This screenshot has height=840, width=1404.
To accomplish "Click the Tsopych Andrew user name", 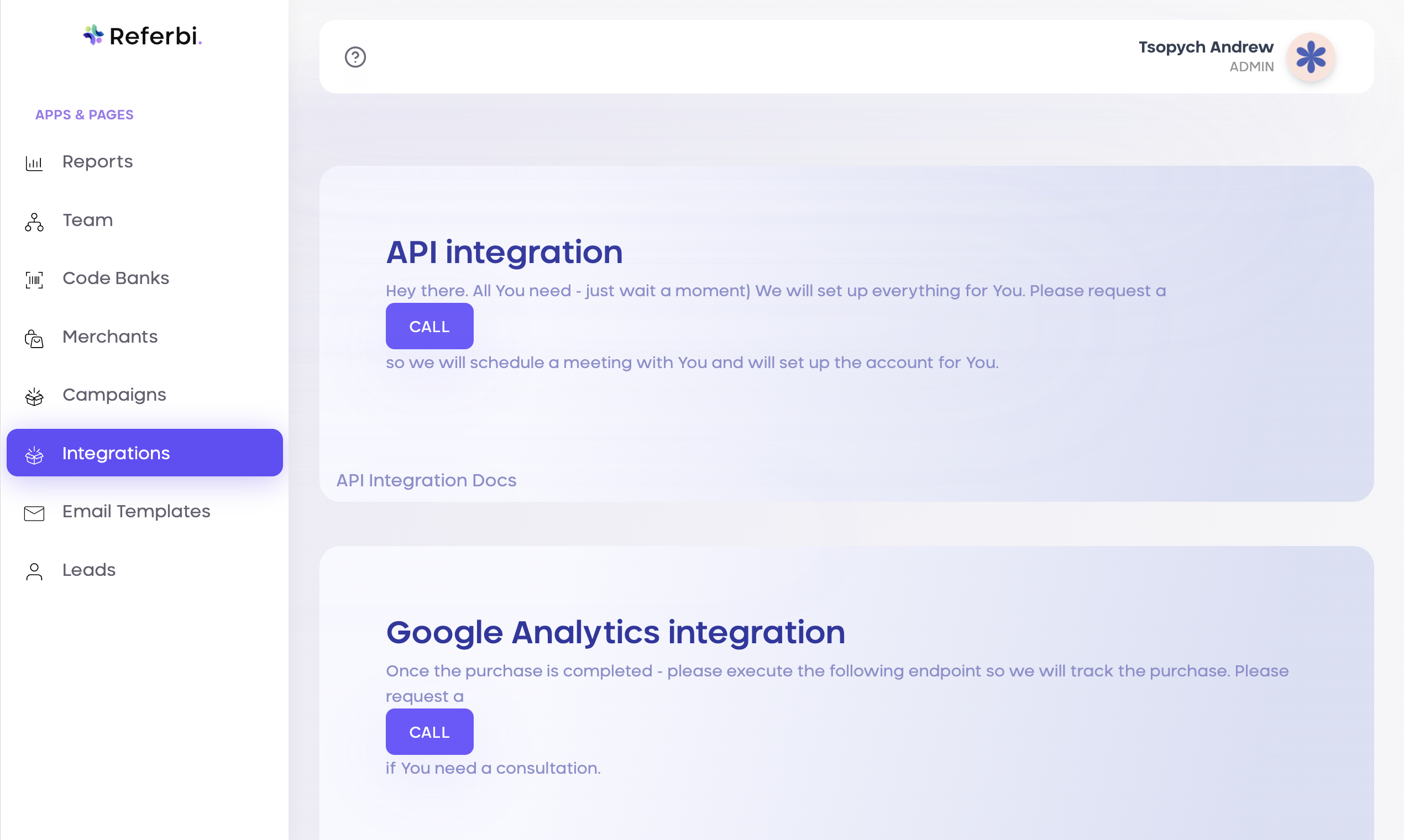I will click(x=1206, y=47).
